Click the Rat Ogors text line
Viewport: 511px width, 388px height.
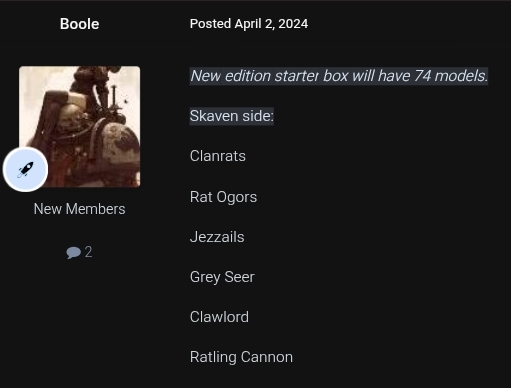tap(223, 197)
